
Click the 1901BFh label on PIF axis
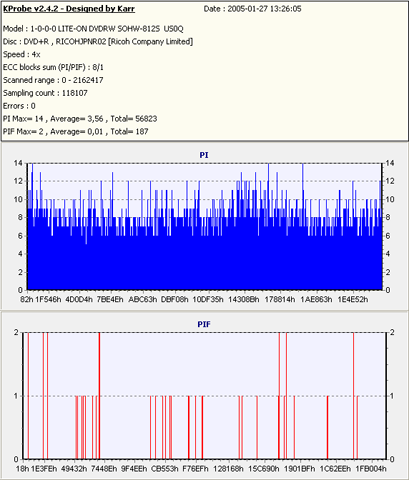coord(299,469)
